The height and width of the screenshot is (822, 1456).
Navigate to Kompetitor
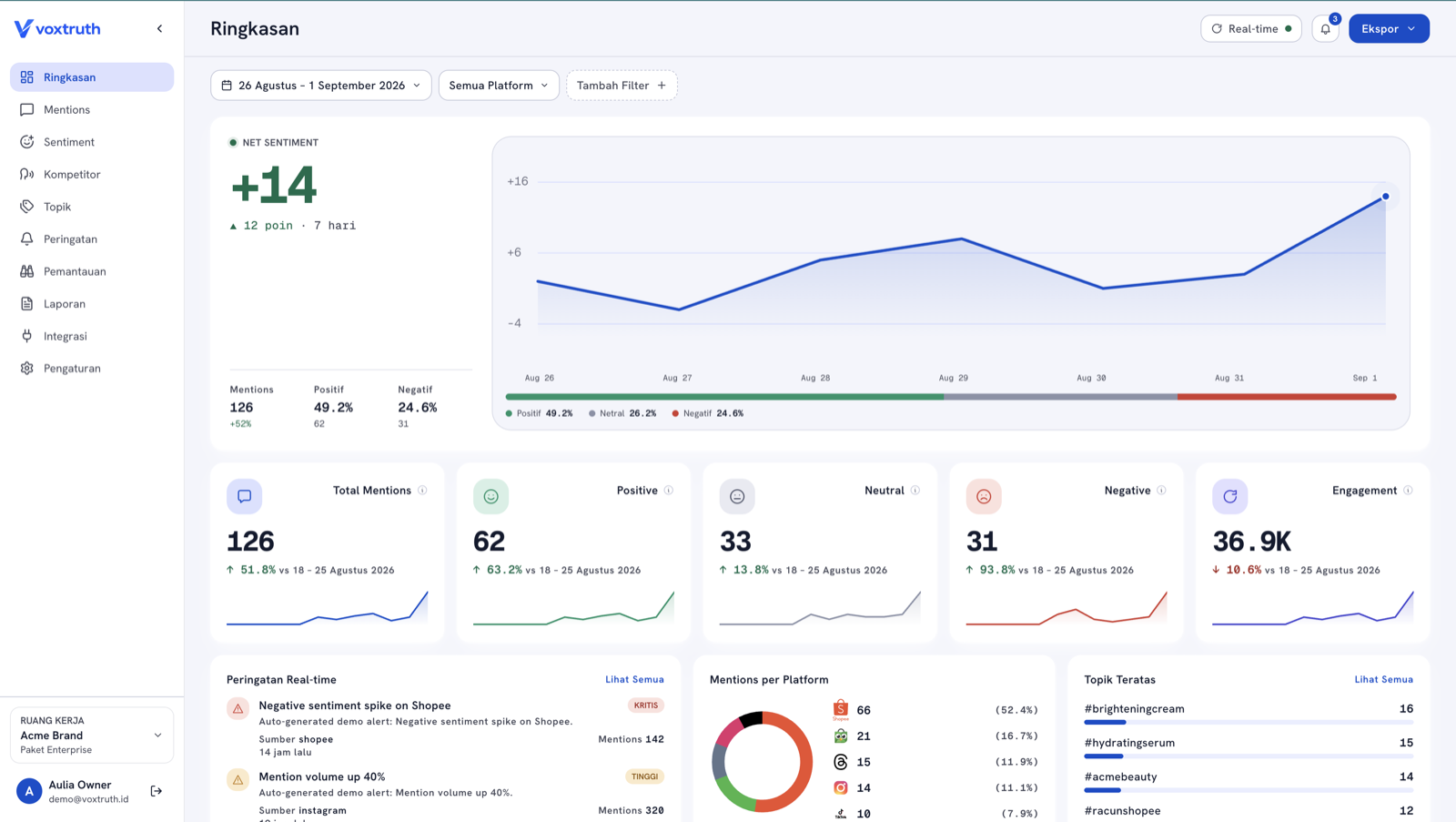click(92, 174)
